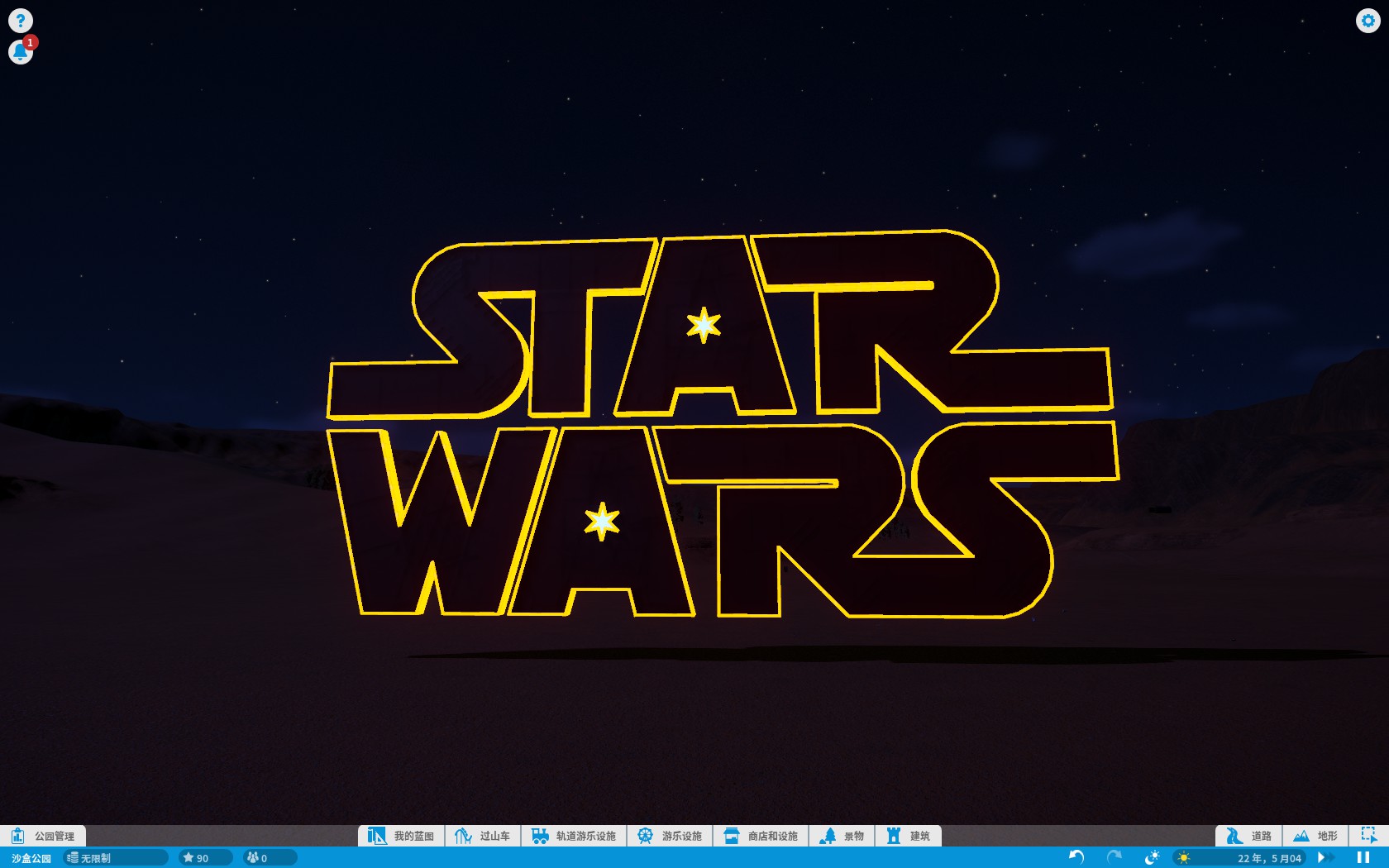Image resolution: width=1389 pixels, height=868 pixels.
Task: Open the 地形 terrain tab
Action: tap(1315, 836)
